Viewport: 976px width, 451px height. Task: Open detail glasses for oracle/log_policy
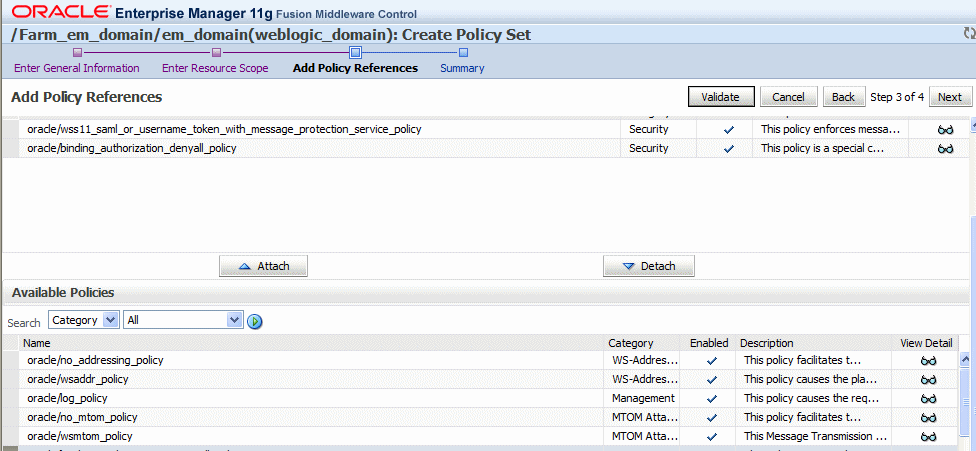928,398
